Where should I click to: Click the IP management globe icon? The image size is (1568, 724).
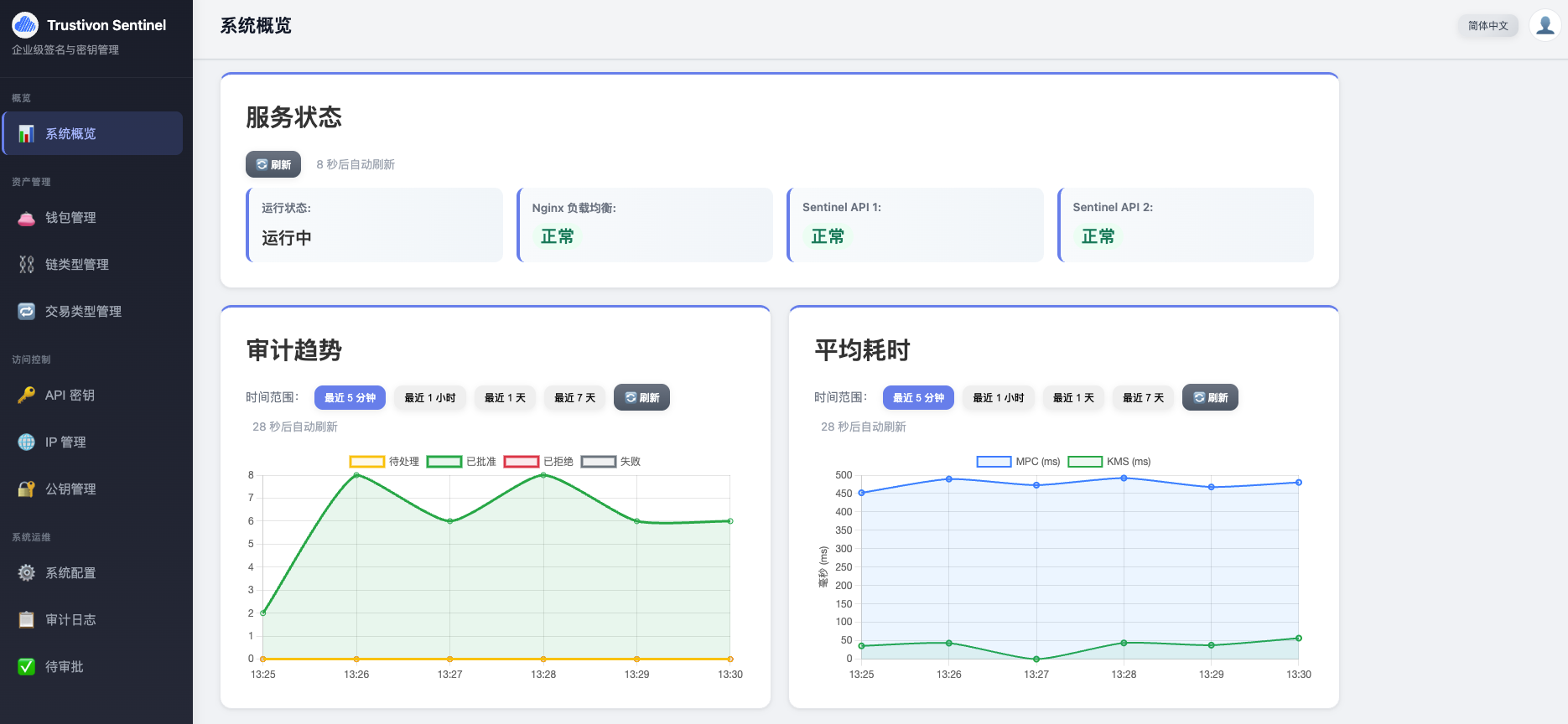pos(27,442)
